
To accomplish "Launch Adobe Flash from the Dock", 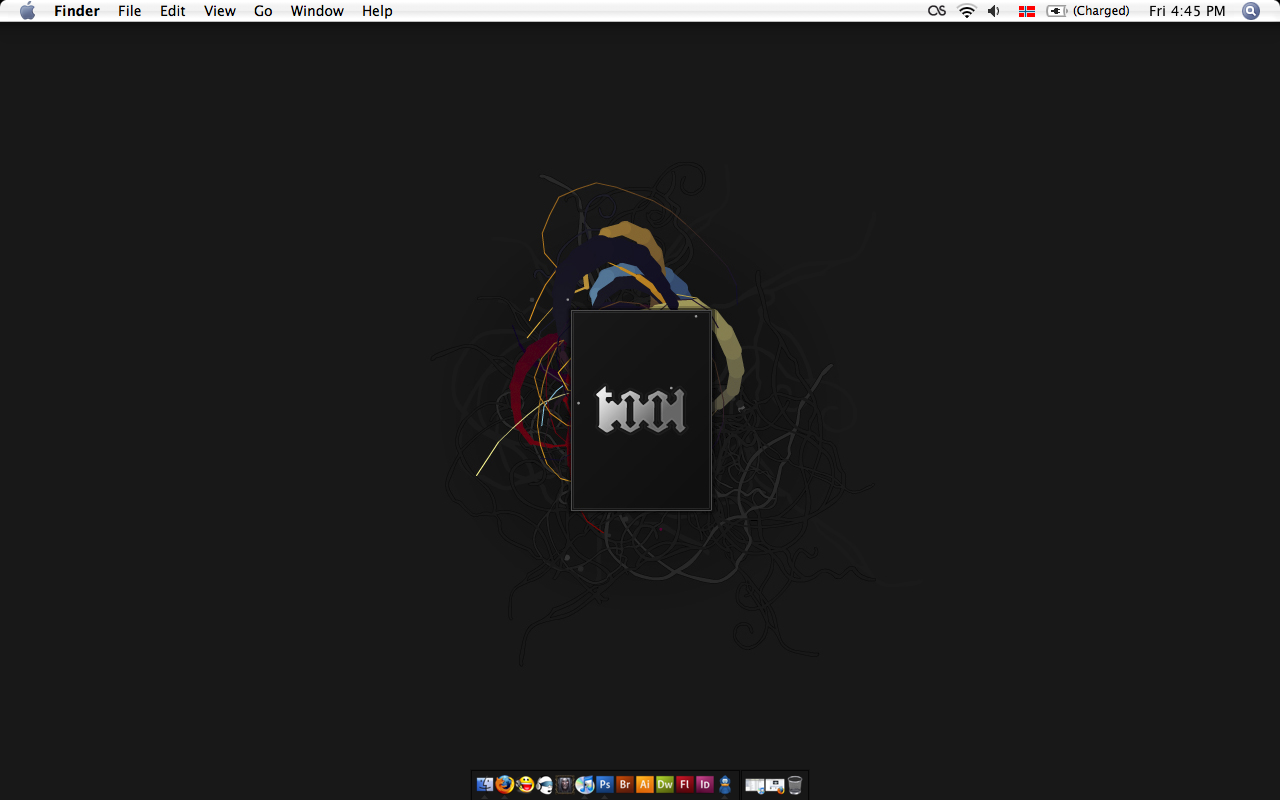I will pos(685,785).
